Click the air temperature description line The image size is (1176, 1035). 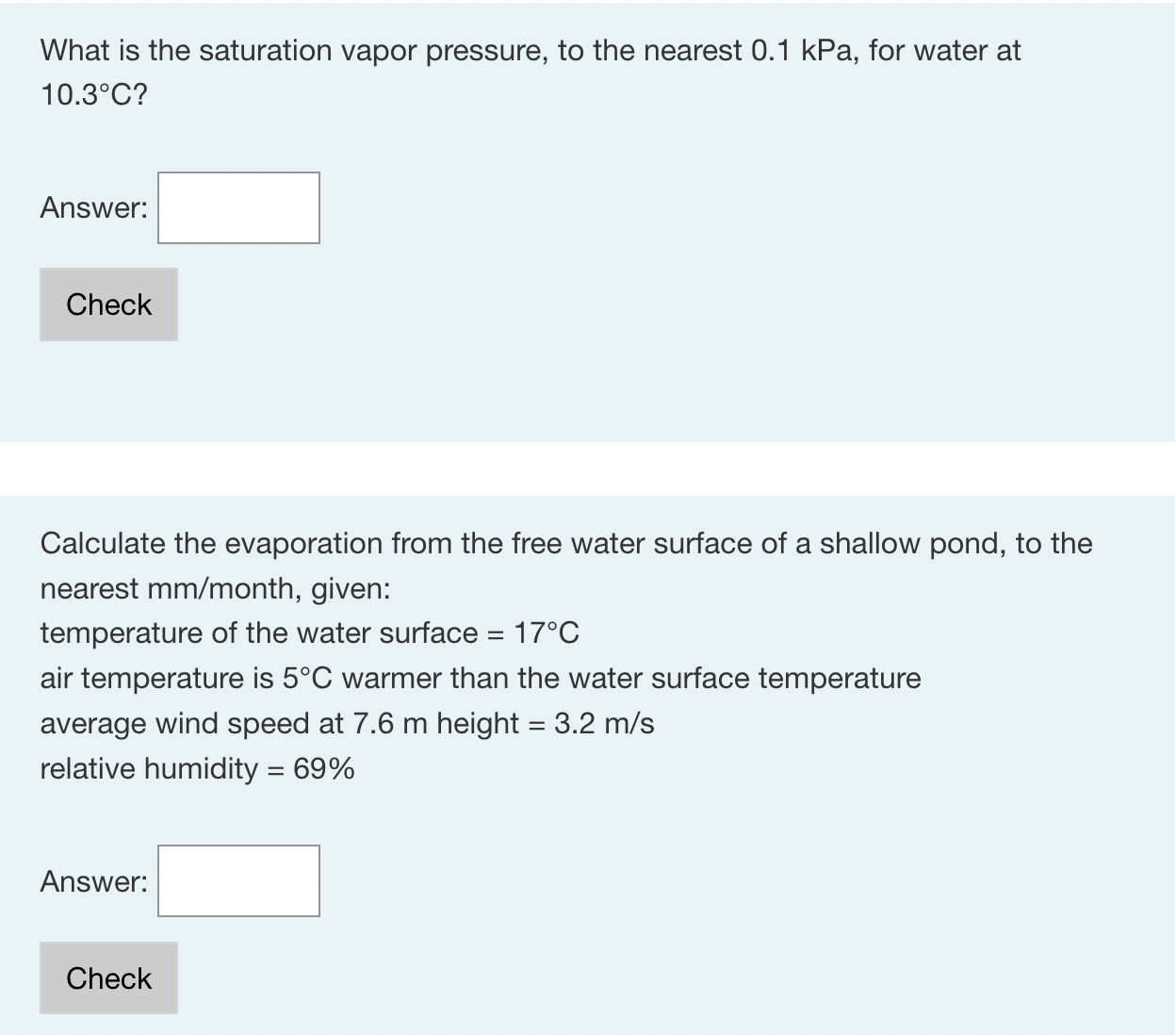tap(480, 678)
